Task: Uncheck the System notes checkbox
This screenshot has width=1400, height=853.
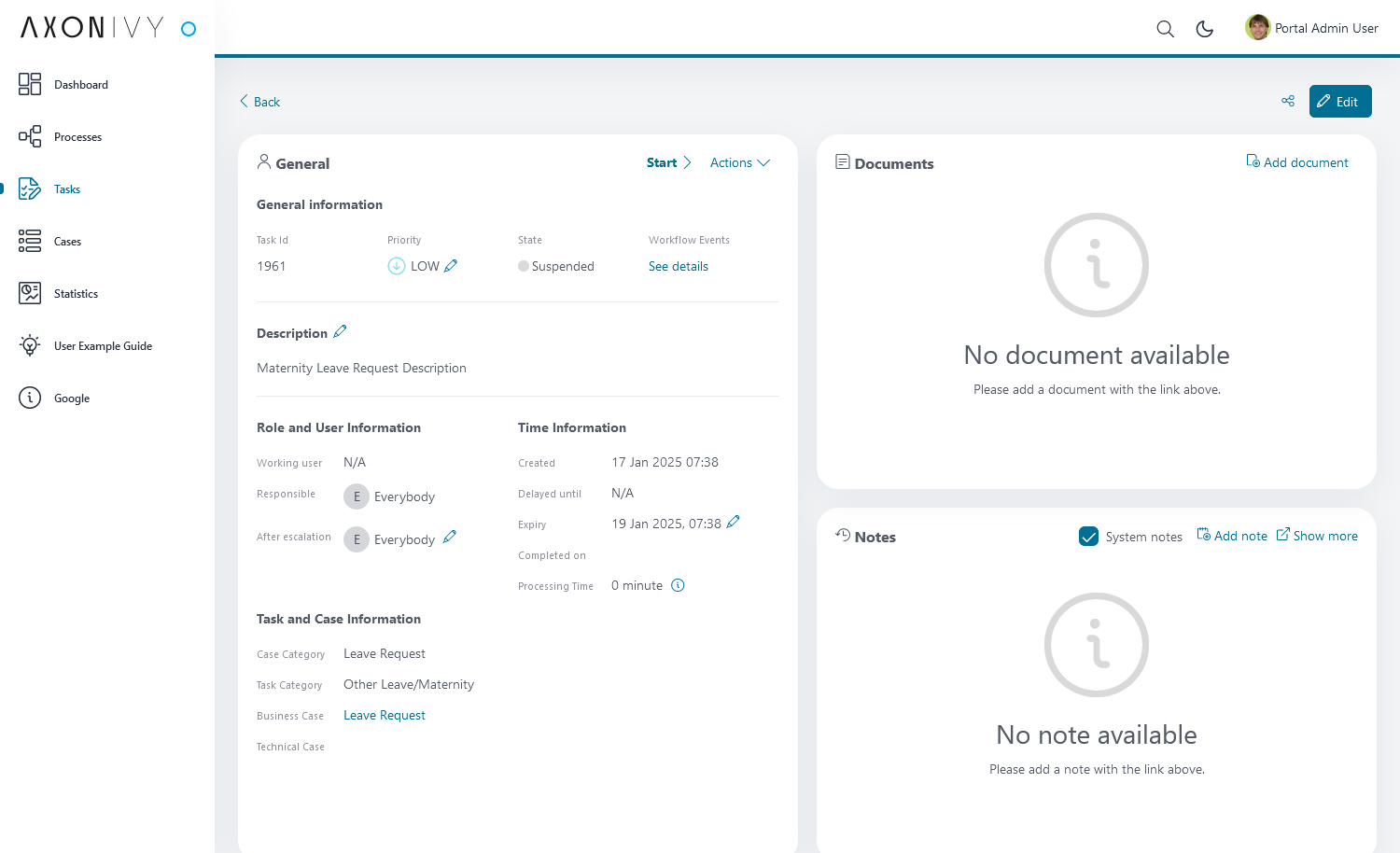Action: (x=1088, y=537)
